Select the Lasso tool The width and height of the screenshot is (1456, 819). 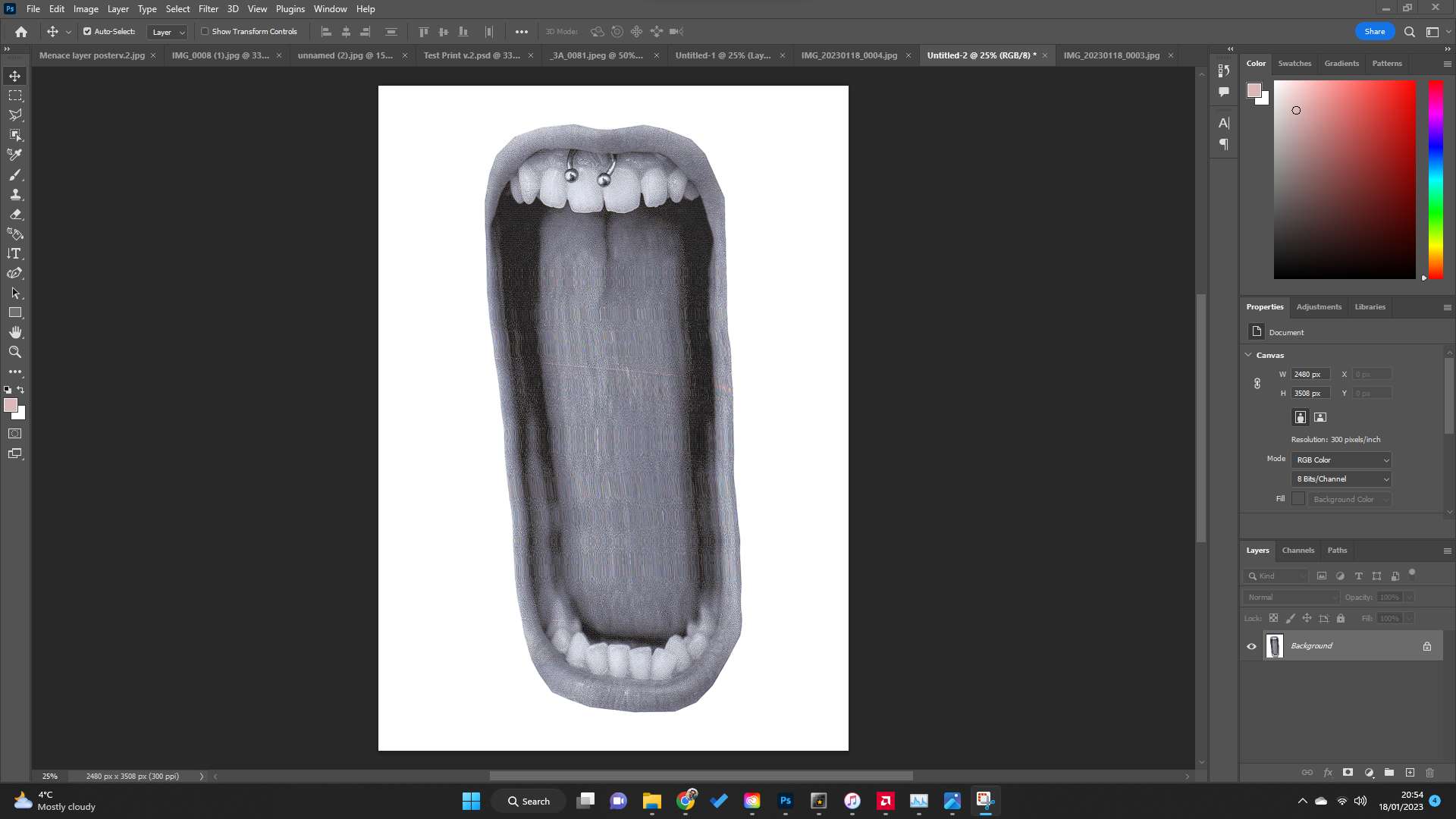15,115
